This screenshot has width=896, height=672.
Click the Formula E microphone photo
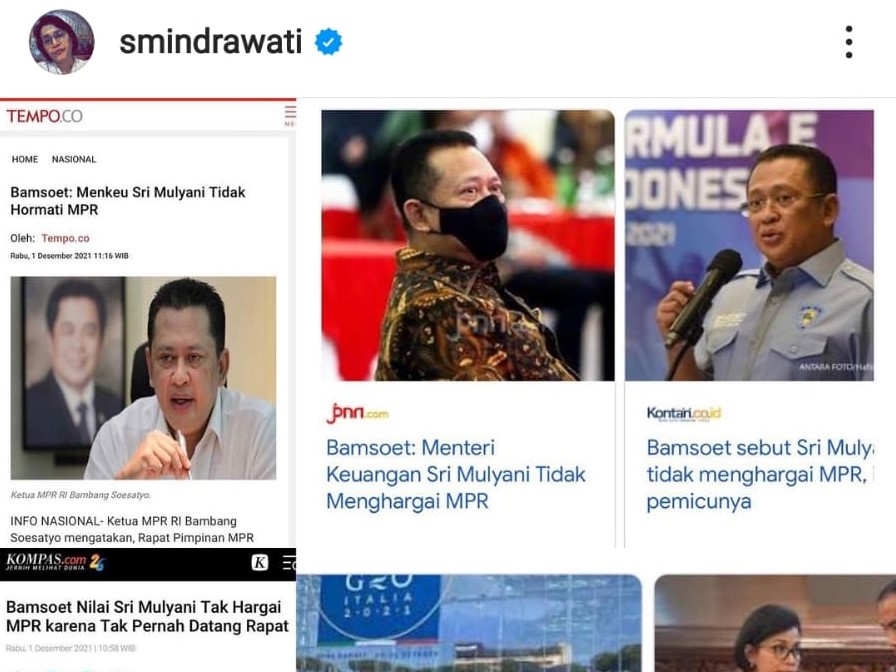[749, 245]
